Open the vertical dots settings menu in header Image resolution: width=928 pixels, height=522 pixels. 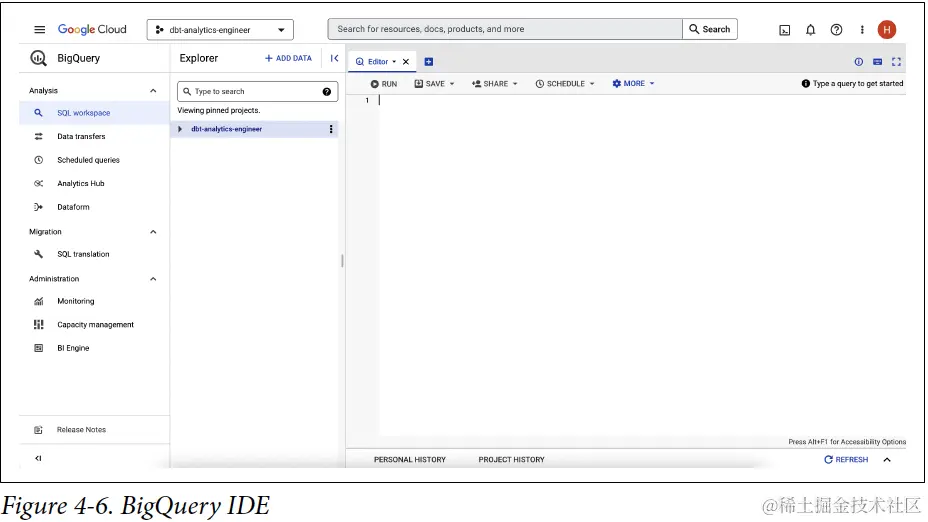pos(862,30)
